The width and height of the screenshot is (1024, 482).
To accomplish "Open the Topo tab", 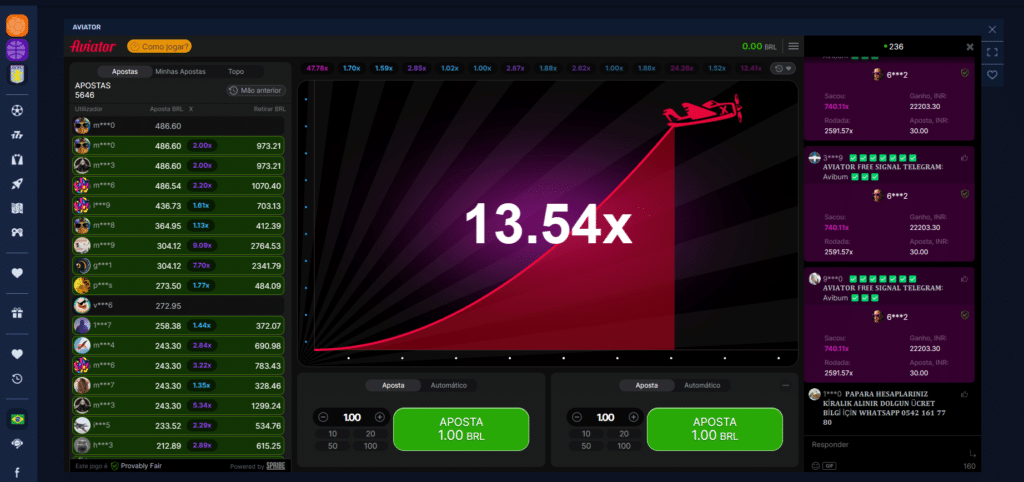I will click(x=235, y=72).
